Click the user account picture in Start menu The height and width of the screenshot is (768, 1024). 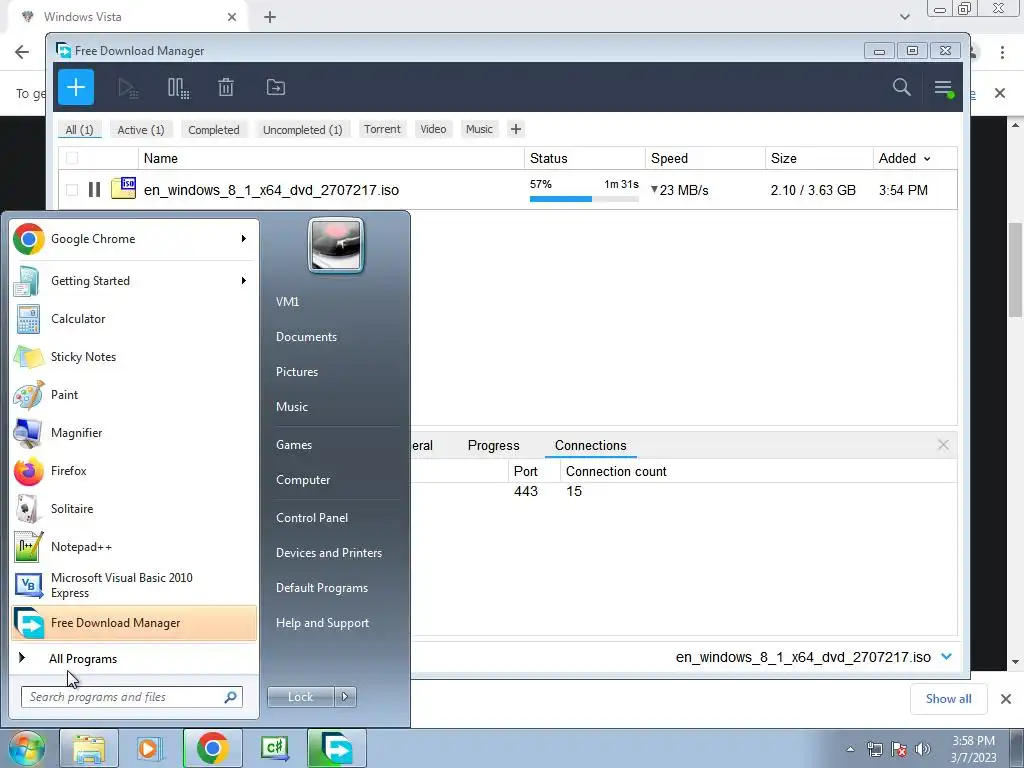pos(336,246)
